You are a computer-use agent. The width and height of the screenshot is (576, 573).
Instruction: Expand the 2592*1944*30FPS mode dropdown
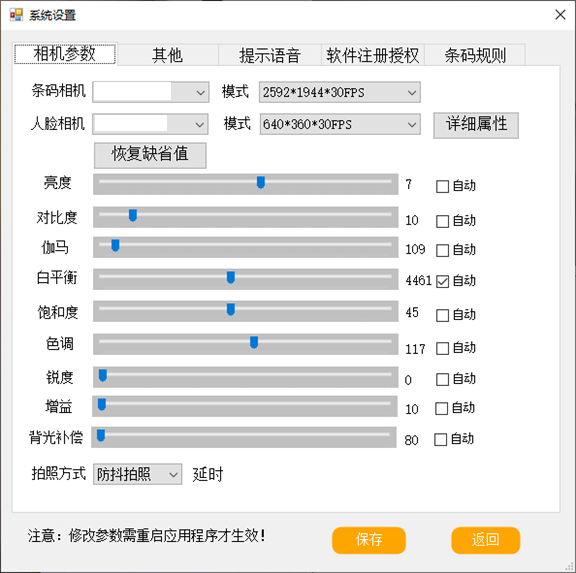point(340,92)
